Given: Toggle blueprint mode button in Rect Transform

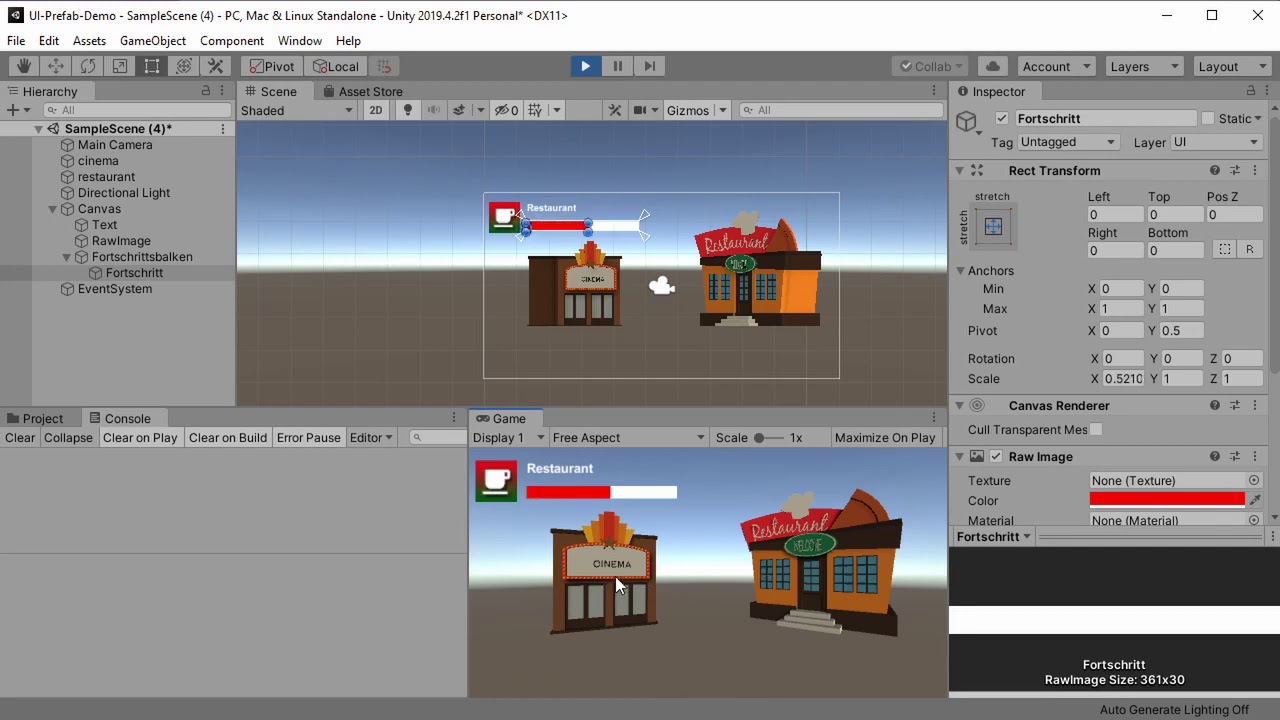Looking at the screenshot, I should tap(1225, 249).
